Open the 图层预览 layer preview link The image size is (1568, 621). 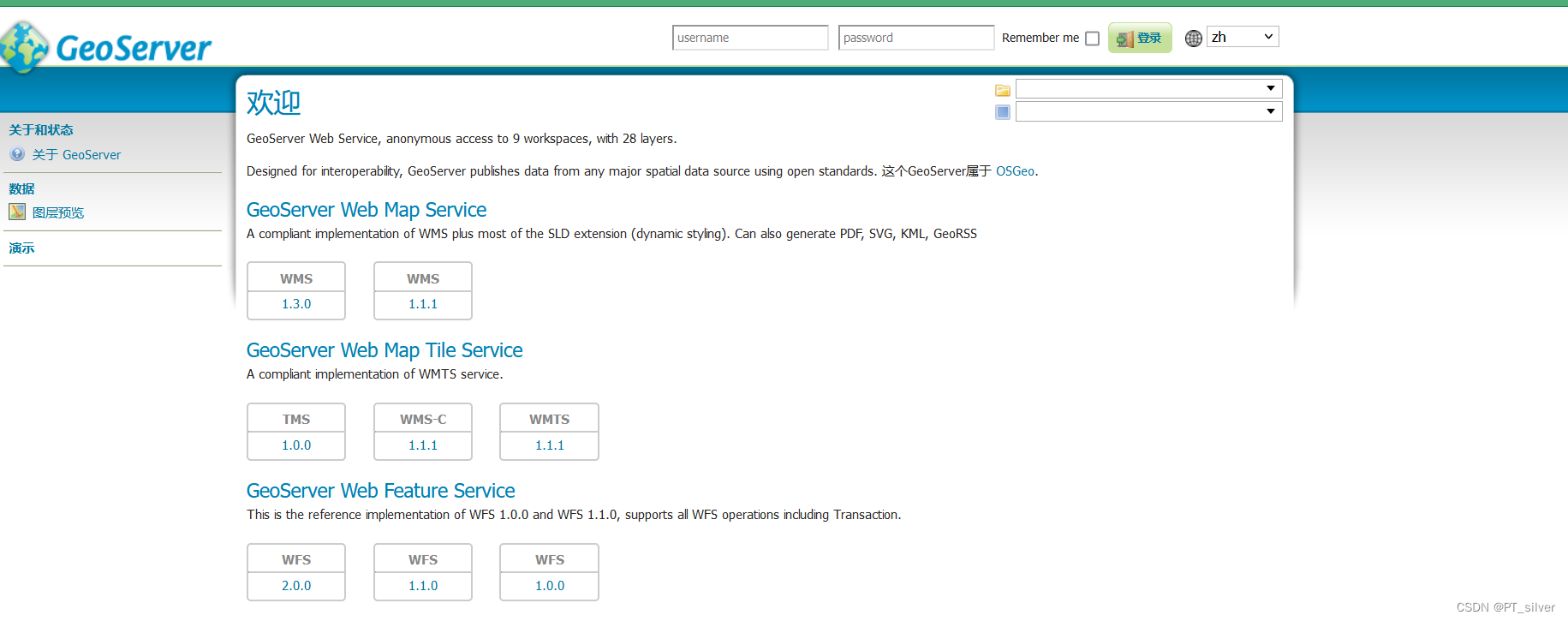(x=58, y=212)
